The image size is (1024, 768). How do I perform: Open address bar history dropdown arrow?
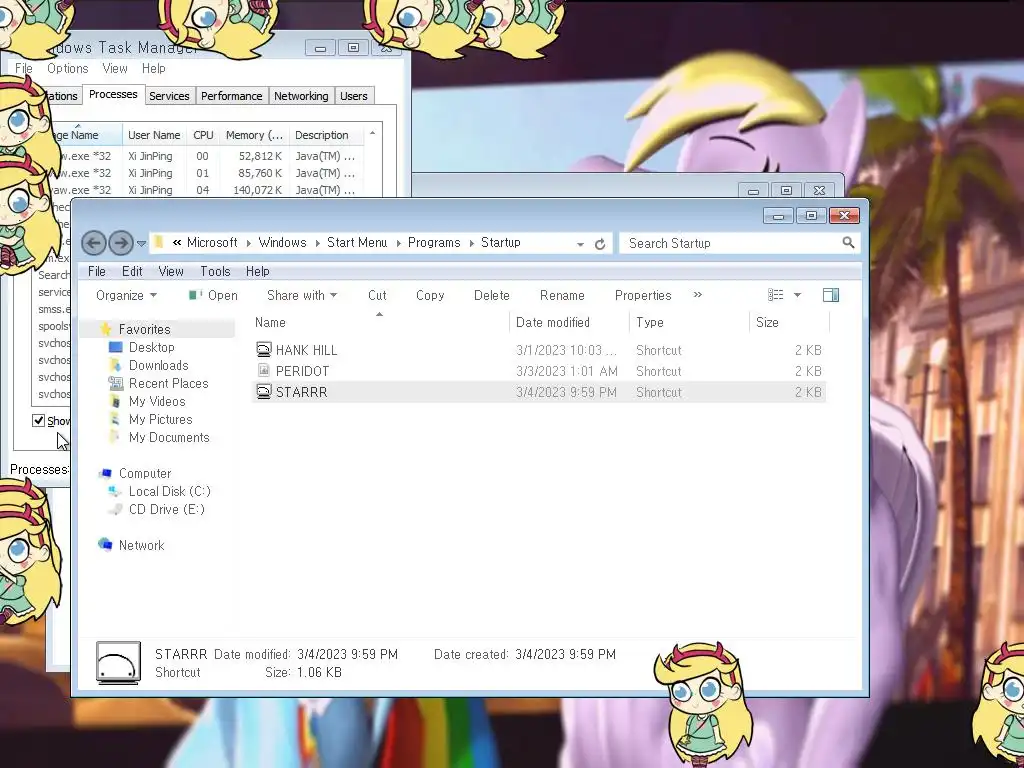[580, 244]
